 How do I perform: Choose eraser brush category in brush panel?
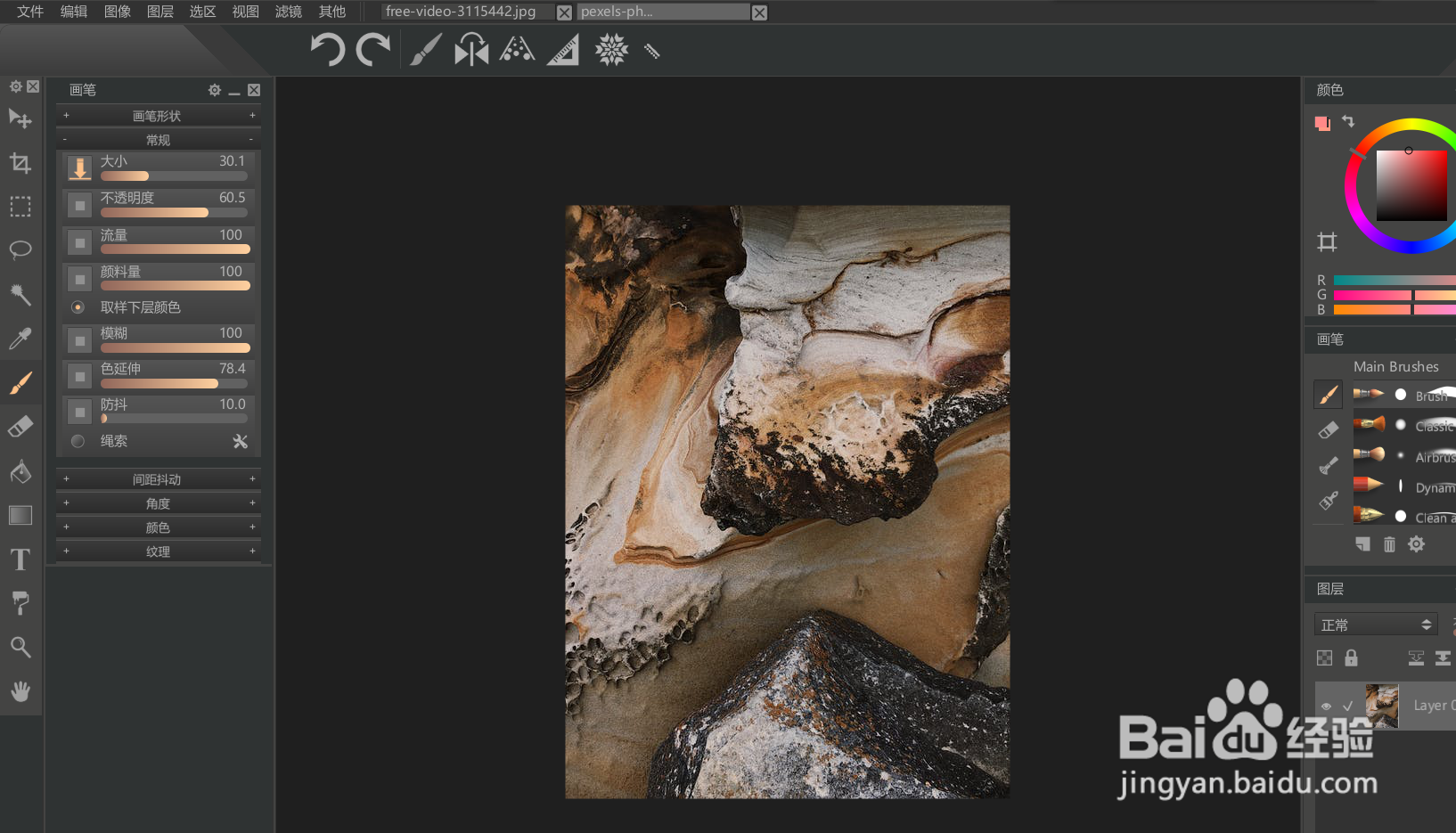click(x=1329, y=430)
